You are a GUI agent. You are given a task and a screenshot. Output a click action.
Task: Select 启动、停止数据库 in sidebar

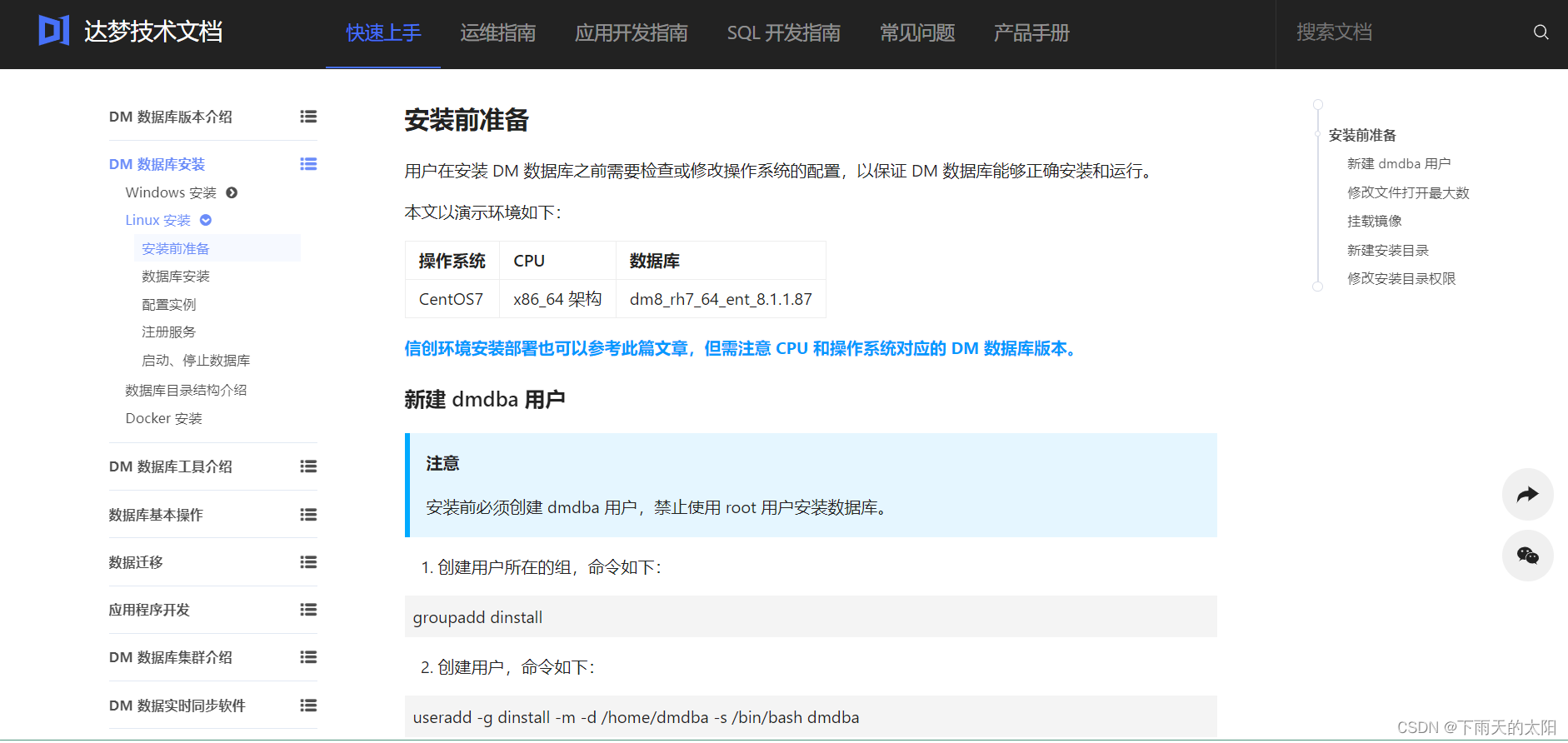click(196, 360)
